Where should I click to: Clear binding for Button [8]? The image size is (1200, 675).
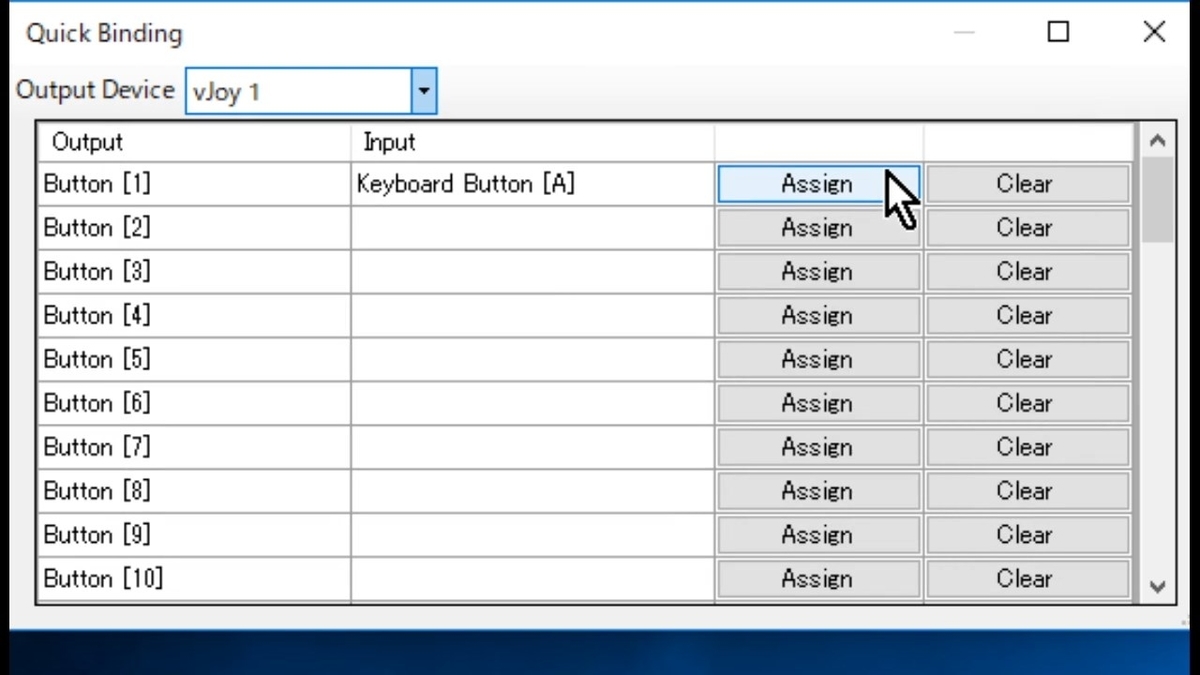click(x=1027, y=492)
